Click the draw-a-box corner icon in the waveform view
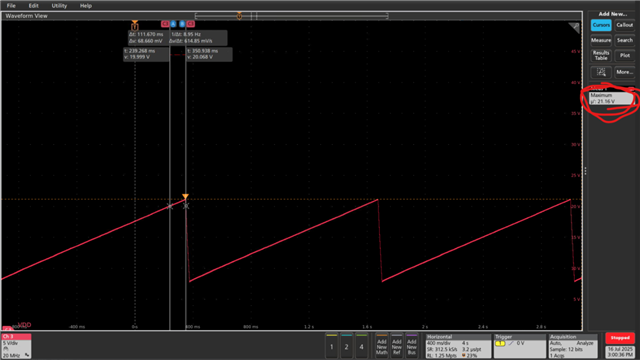This screenshot has height=360, width=640. coord(574,27)
